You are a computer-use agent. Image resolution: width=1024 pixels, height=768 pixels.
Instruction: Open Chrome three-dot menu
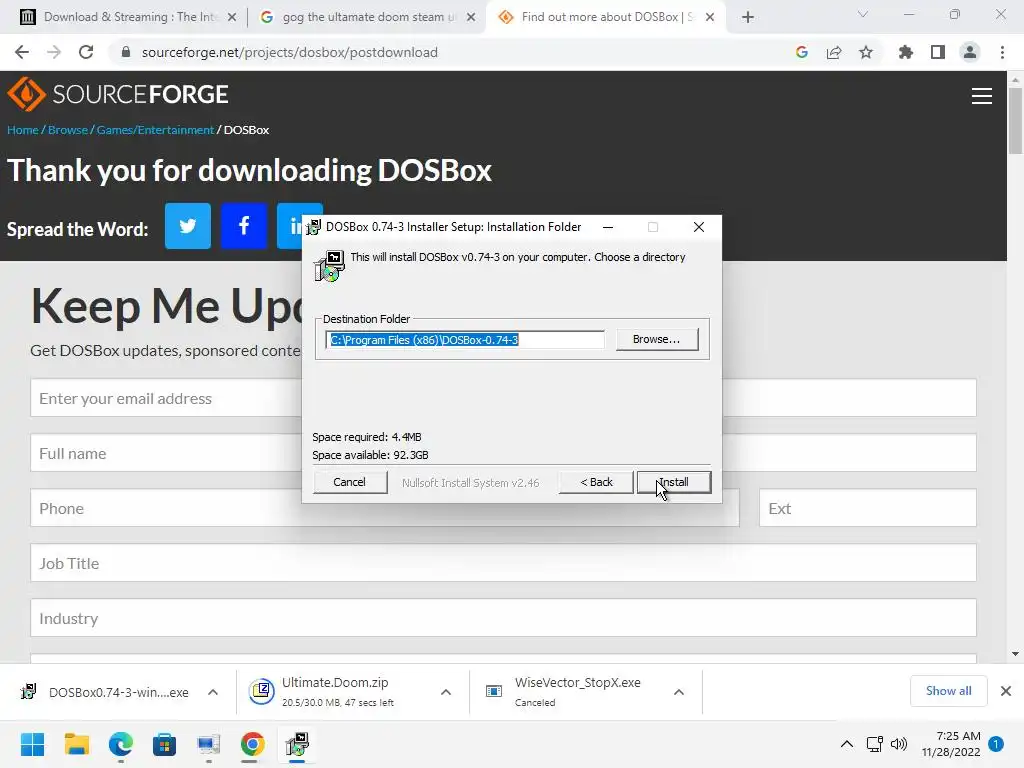pos(1002,52)
